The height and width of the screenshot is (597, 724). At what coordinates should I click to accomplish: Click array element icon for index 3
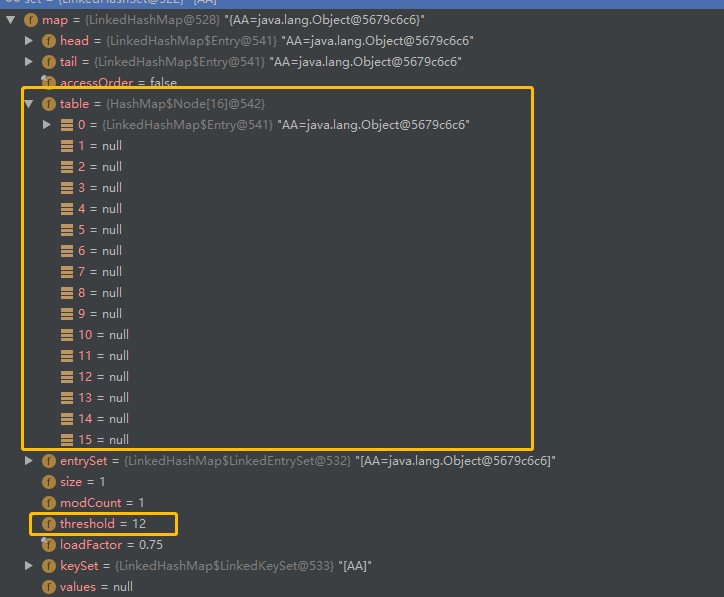(67, 188)
